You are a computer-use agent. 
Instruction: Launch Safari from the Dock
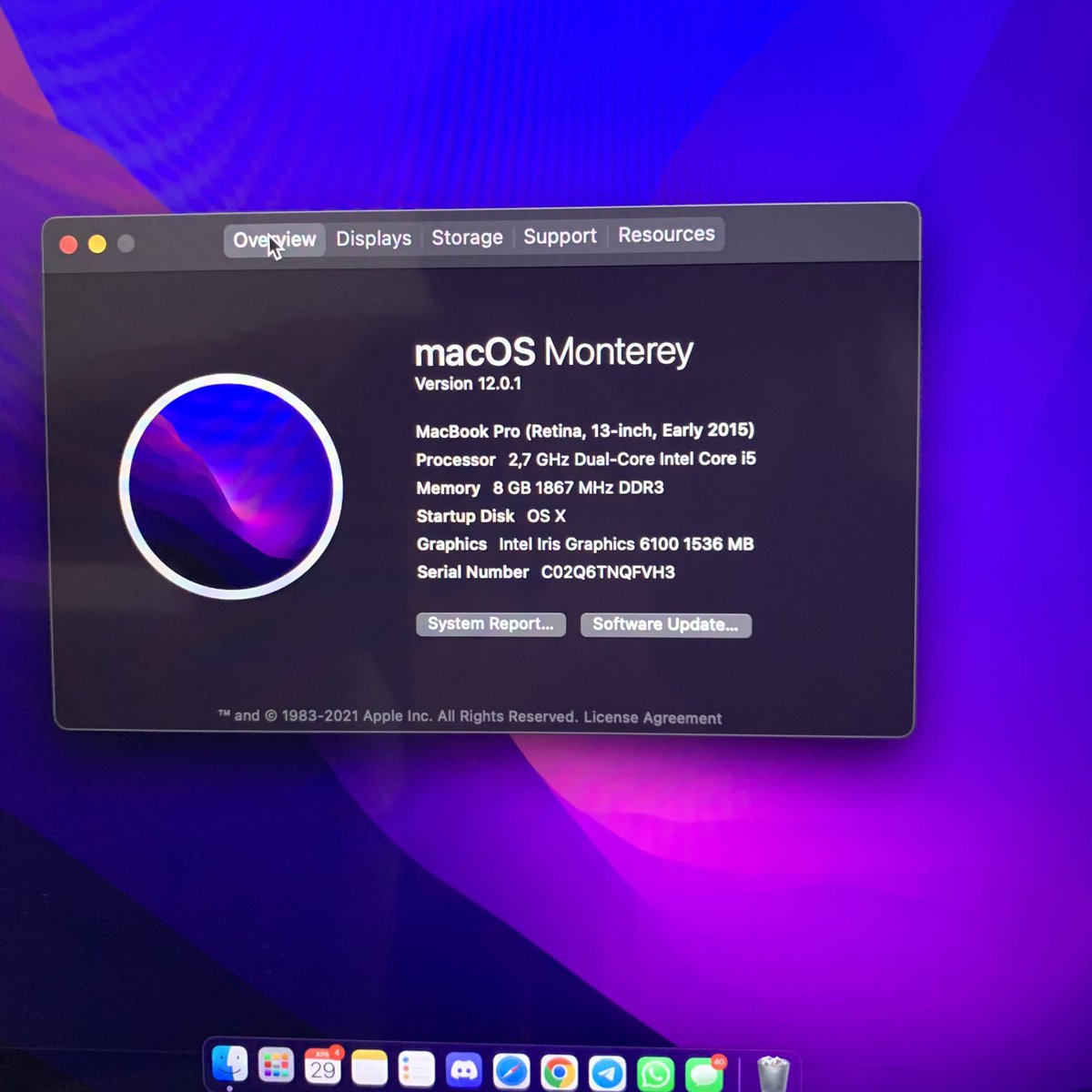point(511,1072)
